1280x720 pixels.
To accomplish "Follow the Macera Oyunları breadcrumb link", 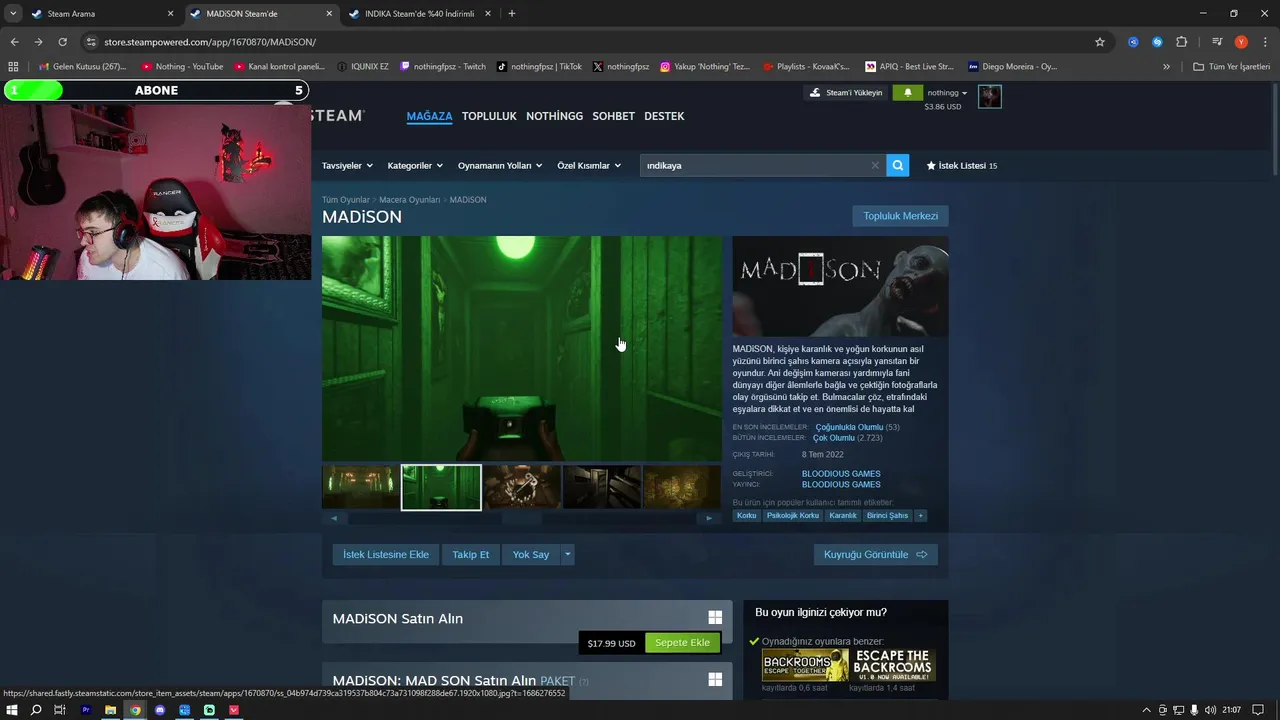I will pyautogui.click(x=409, y=200).
